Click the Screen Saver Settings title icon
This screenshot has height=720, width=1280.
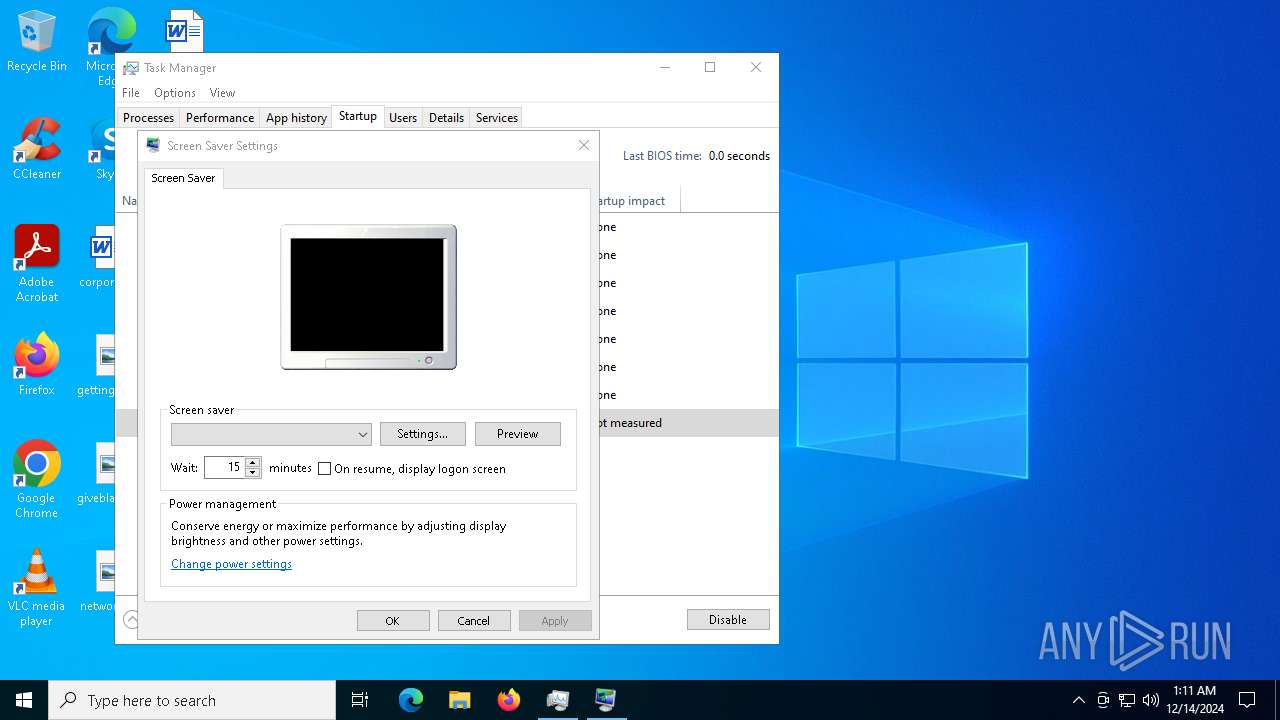click(x=153, y=145)
